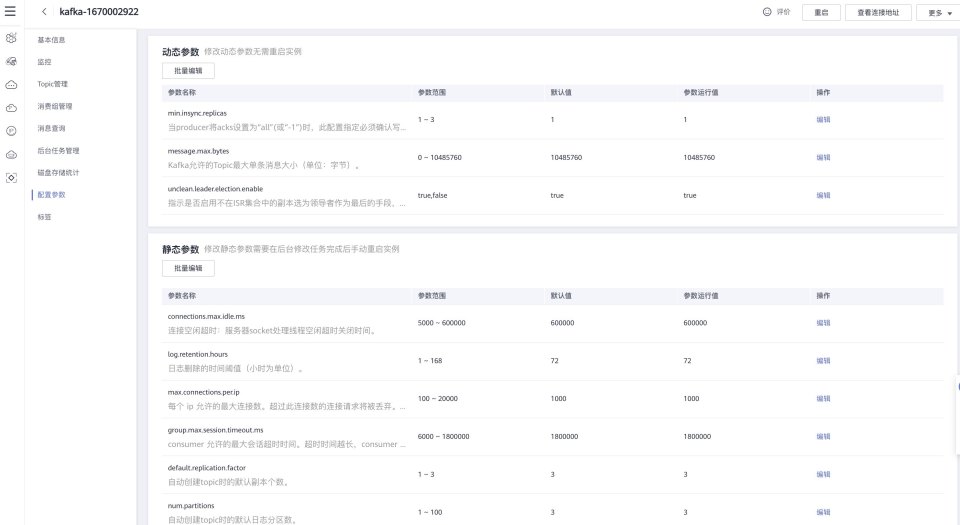Click 编辑 for log.retention.hours

[x=823, y=361]
